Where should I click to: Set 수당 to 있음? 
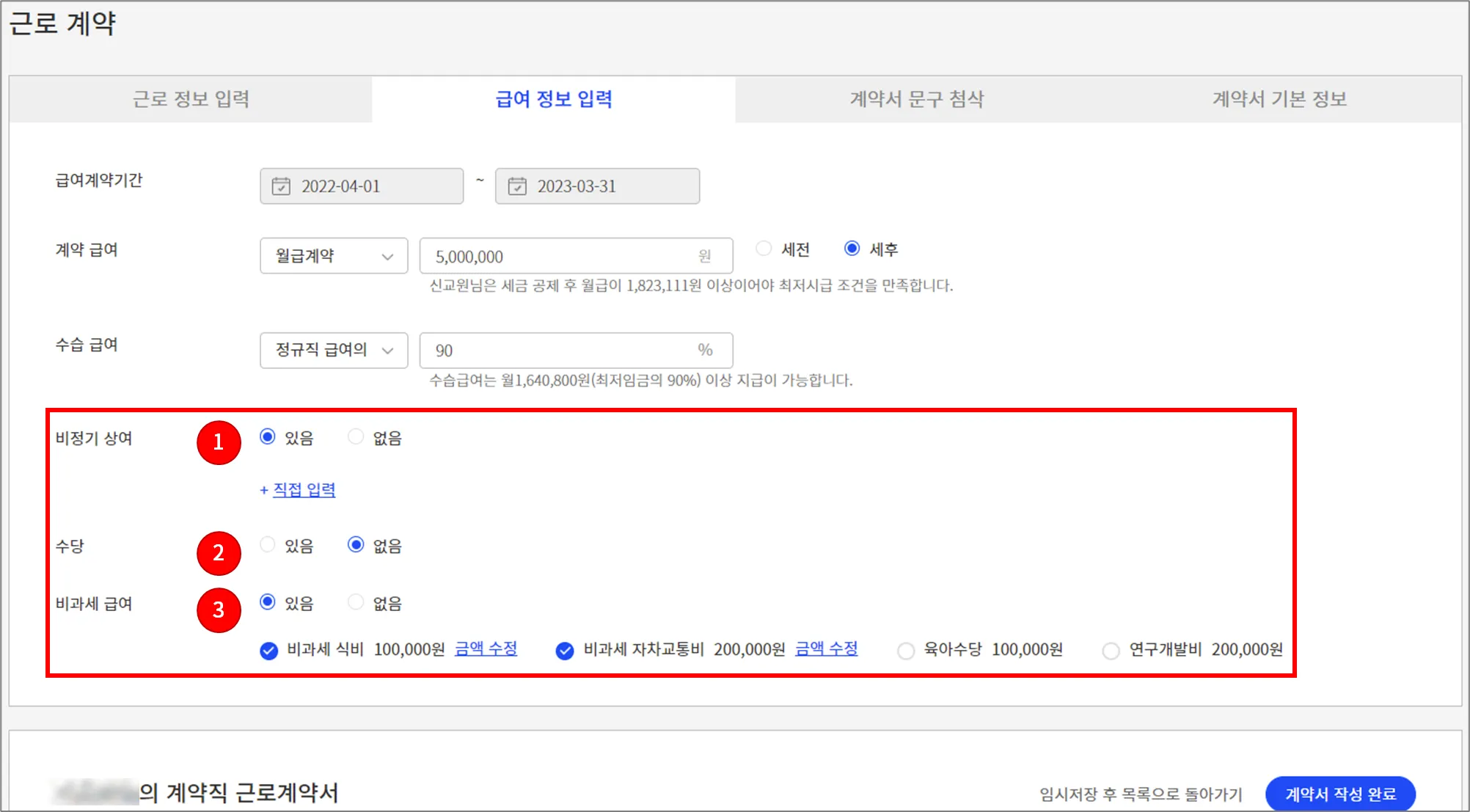268,545
